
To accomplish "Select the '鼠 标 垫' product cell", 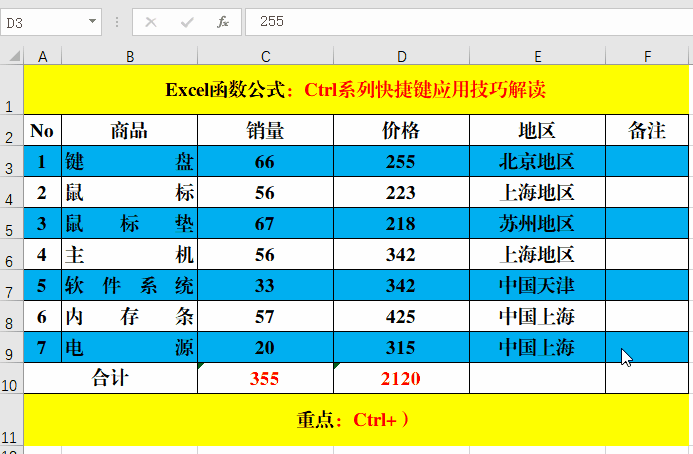I will tap(129, 223).
